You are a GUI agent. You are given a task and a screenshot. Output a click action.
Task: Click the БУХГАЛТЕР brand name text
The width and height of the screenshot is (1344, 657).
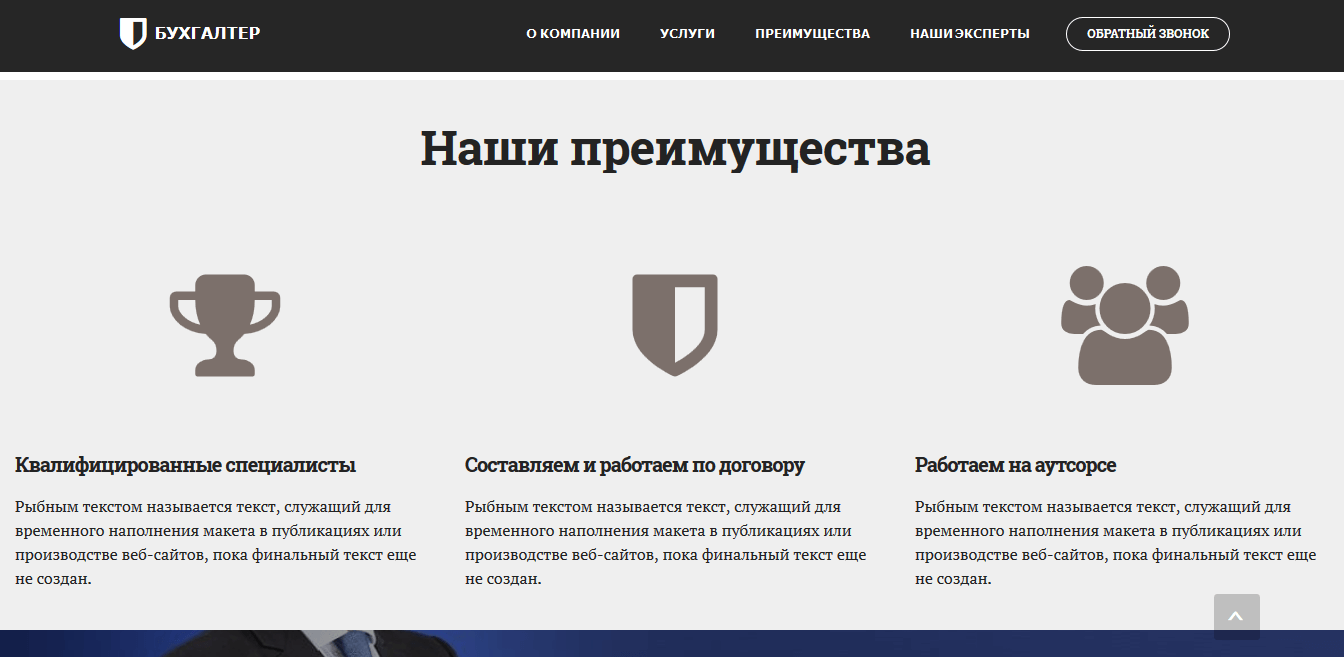pos(208,34)
